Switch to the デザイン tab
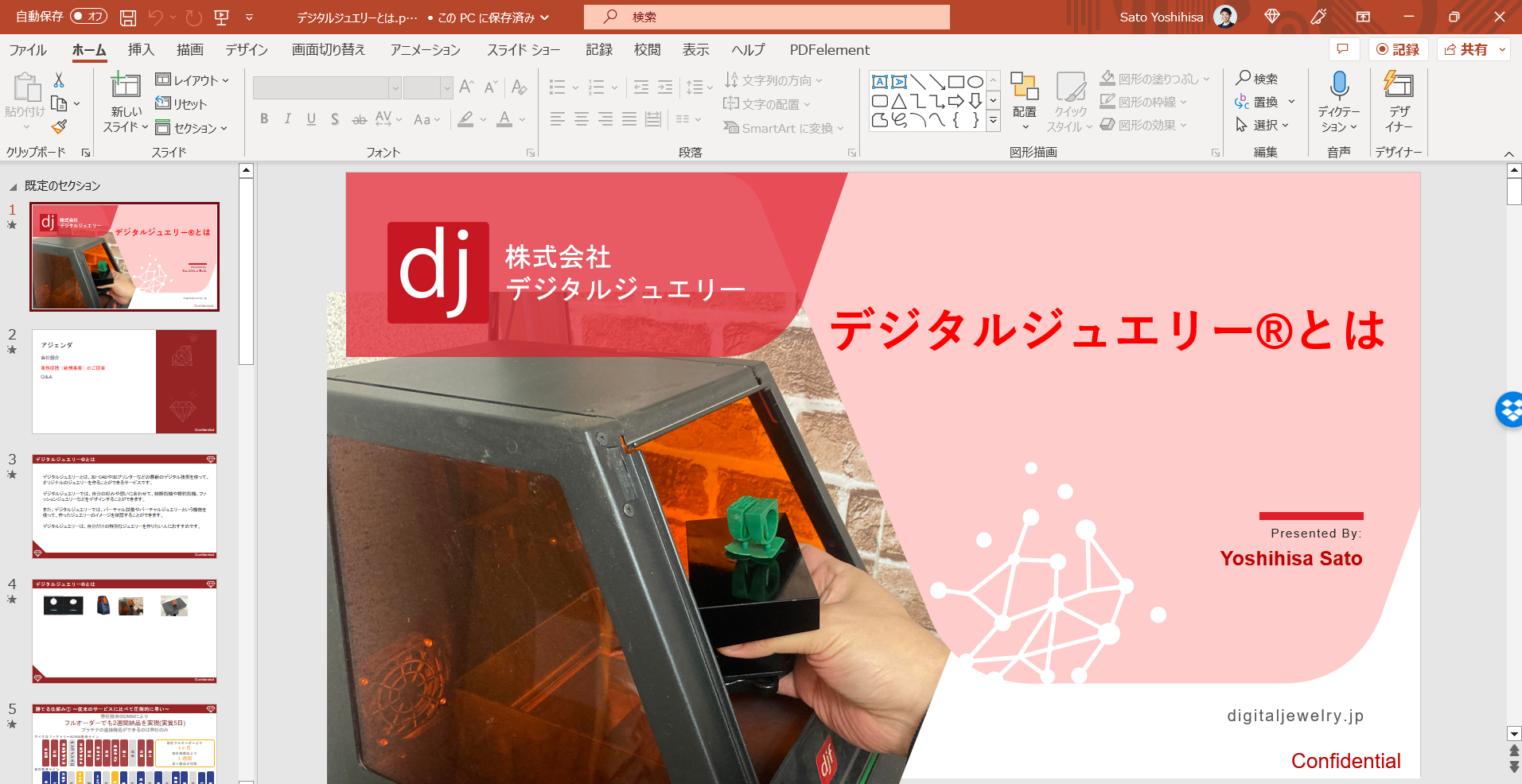The width and height of the screenshot is (1522, 784). click(247, 50)
